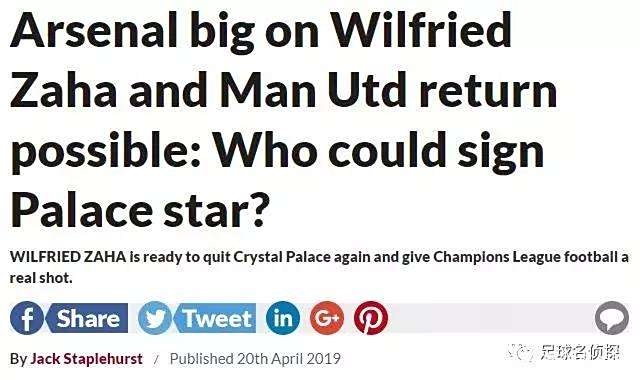The width and height of the screenshot is (640, 380).
Task: Click the Facebook round logo icon
Action: pos(27,318)
